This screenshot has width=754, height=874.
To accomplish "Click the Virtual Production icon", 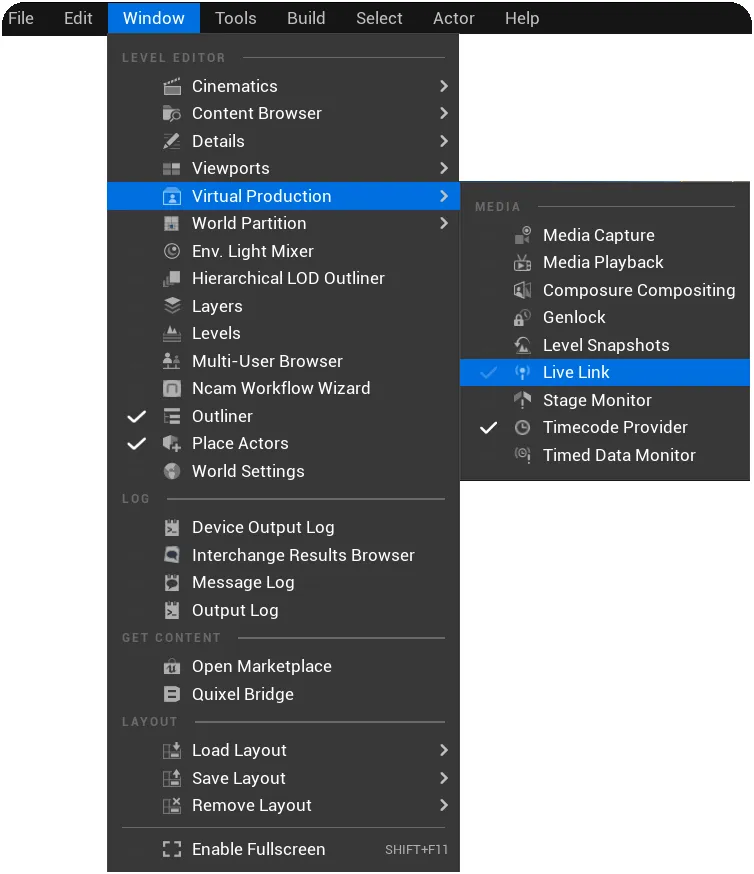I will (172, 196).
